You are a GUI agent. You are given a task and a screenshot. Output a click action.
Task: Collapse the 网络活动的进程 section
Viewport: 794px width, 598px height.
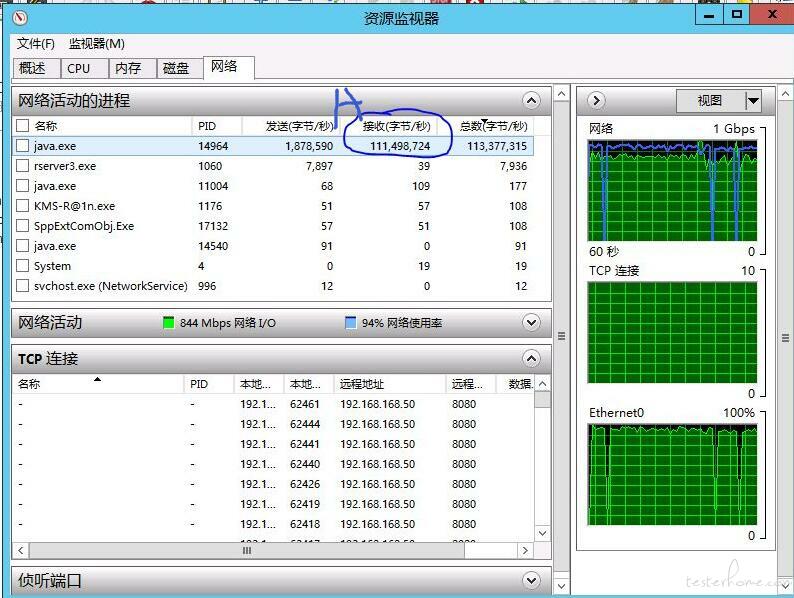pyautogui.click(x=531, y=100)
